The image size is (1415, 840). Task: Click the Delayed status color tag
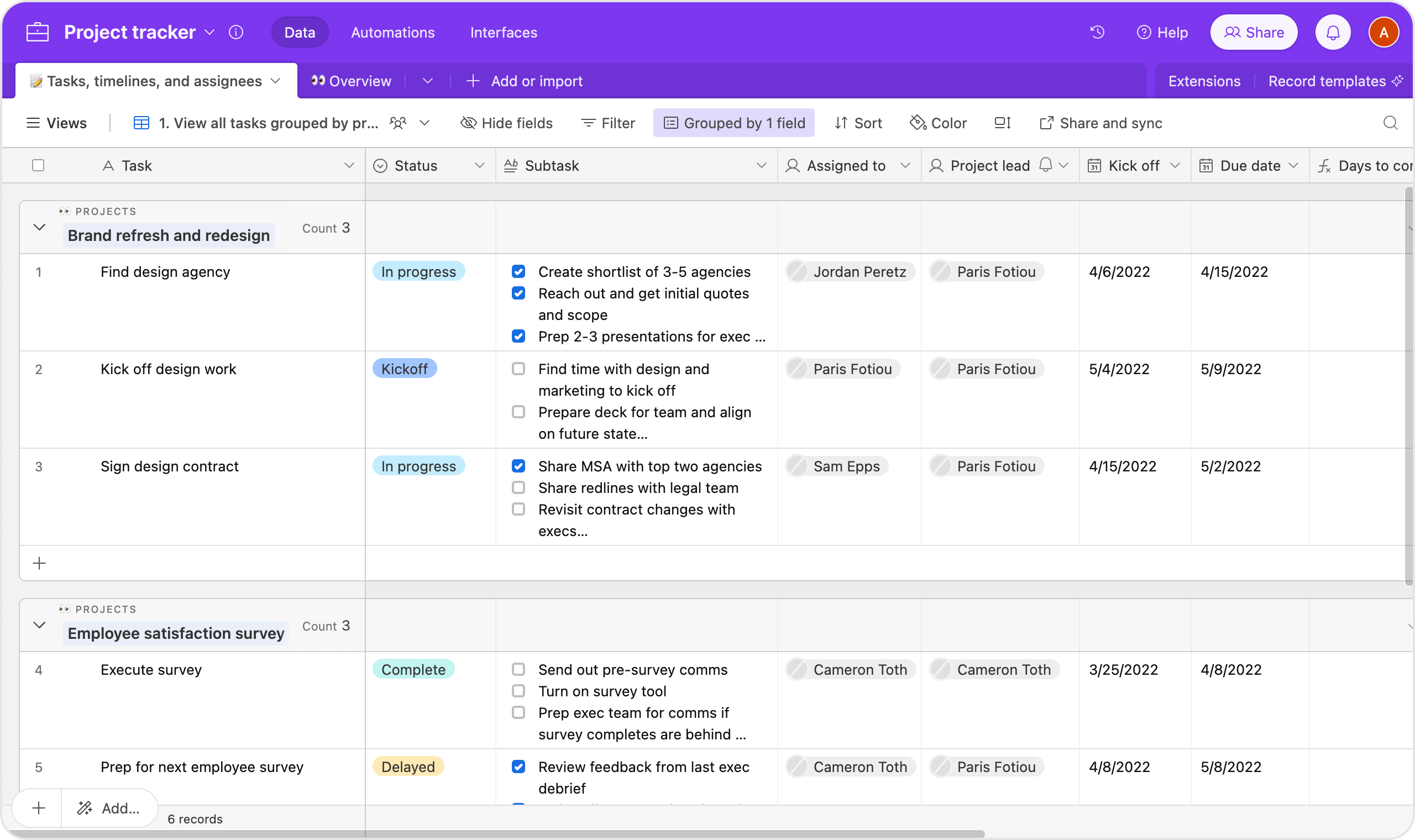click(408, 767)
